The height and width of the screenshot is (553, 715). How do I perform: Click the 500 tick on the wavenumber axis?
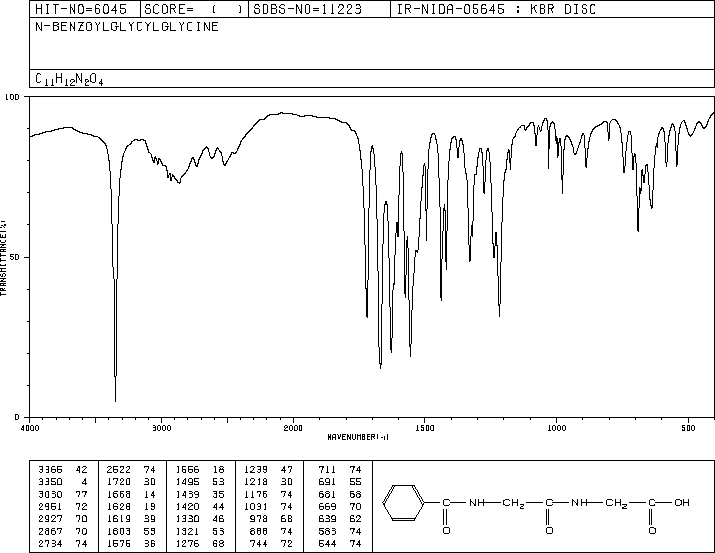pos(688,427)
